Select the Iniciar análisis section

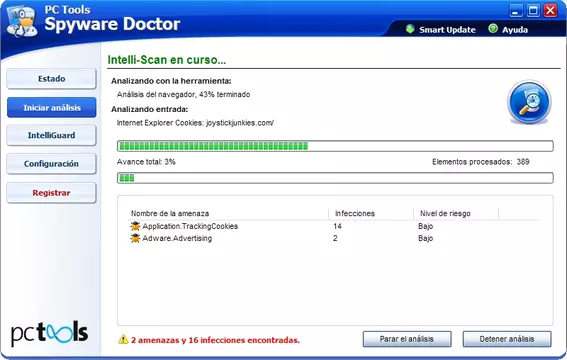point(52,108)
